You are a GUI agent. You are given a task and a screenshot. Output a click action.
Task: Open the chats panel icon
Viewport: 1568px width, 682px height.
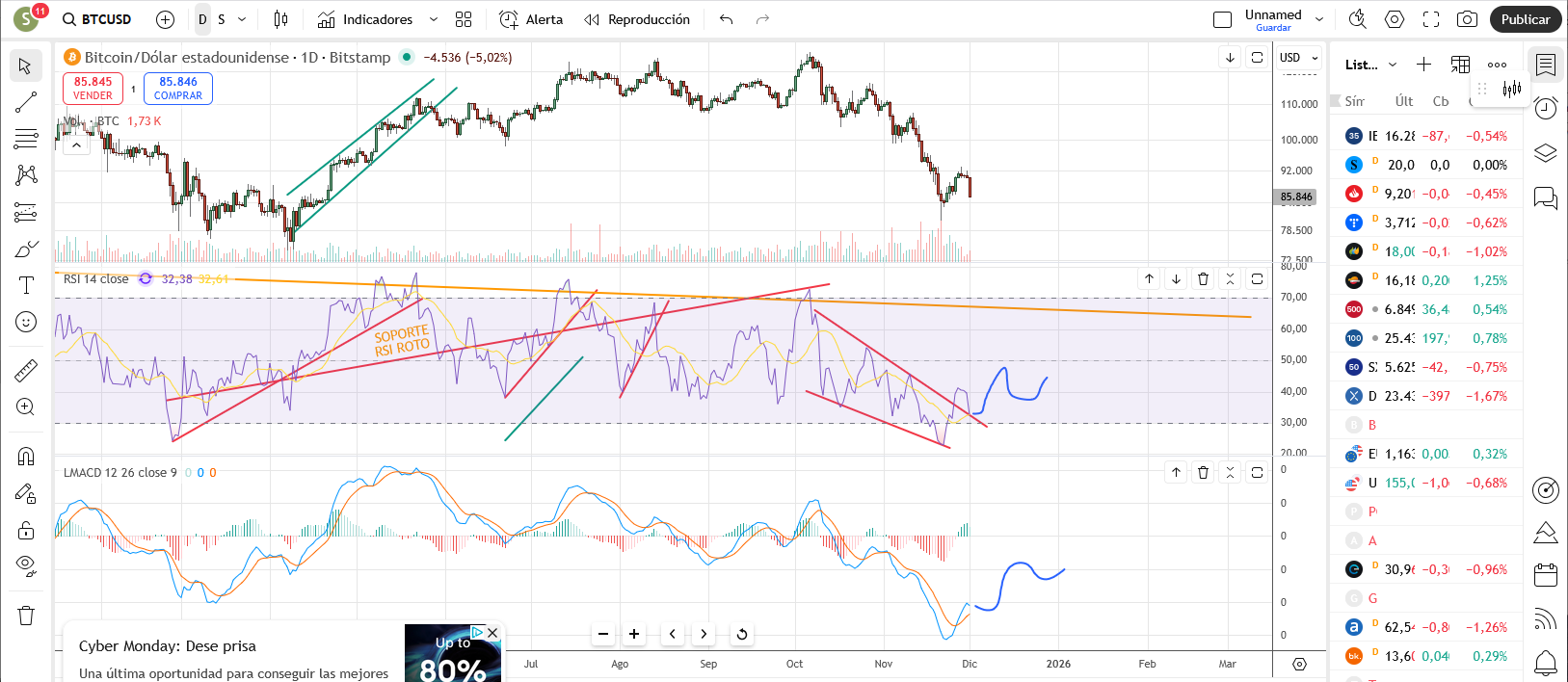(1546, 198)
